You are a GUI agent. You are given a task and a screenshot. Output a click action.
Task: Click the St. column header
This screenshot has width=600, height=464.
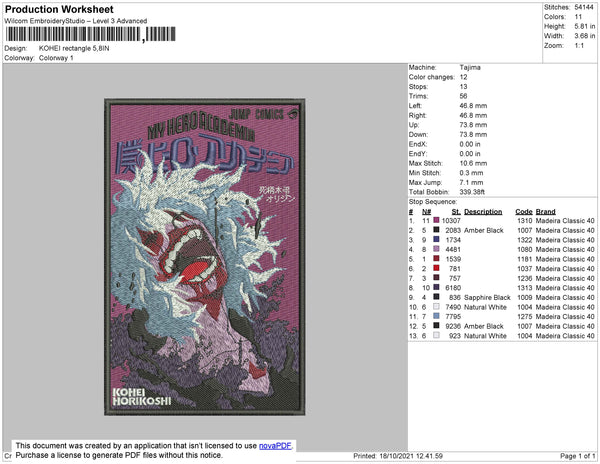pyautogui.click(x=456, y=212)
